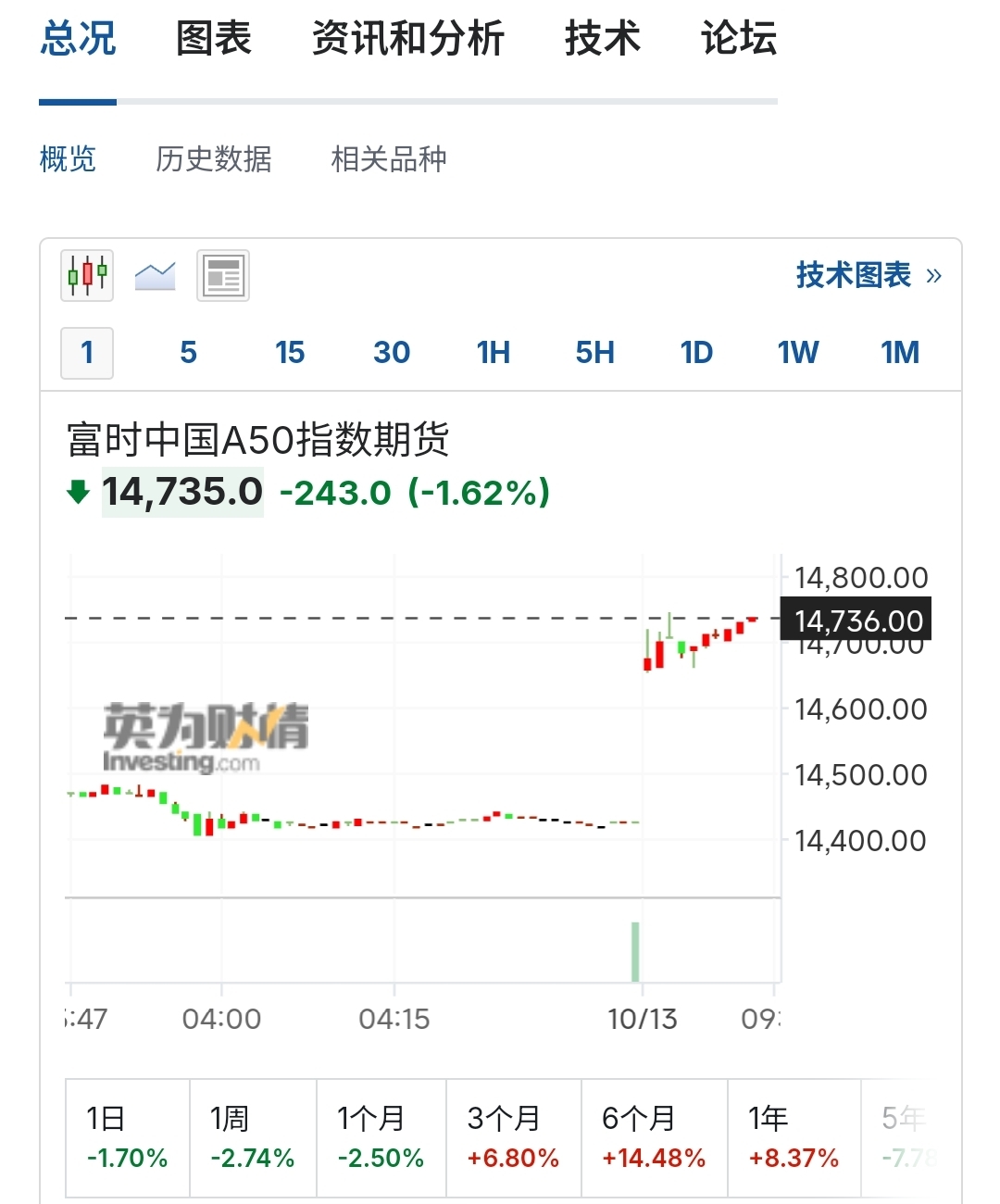Select the 1 minute interval
The image size is (1000, 1204).
pos(87,353)
